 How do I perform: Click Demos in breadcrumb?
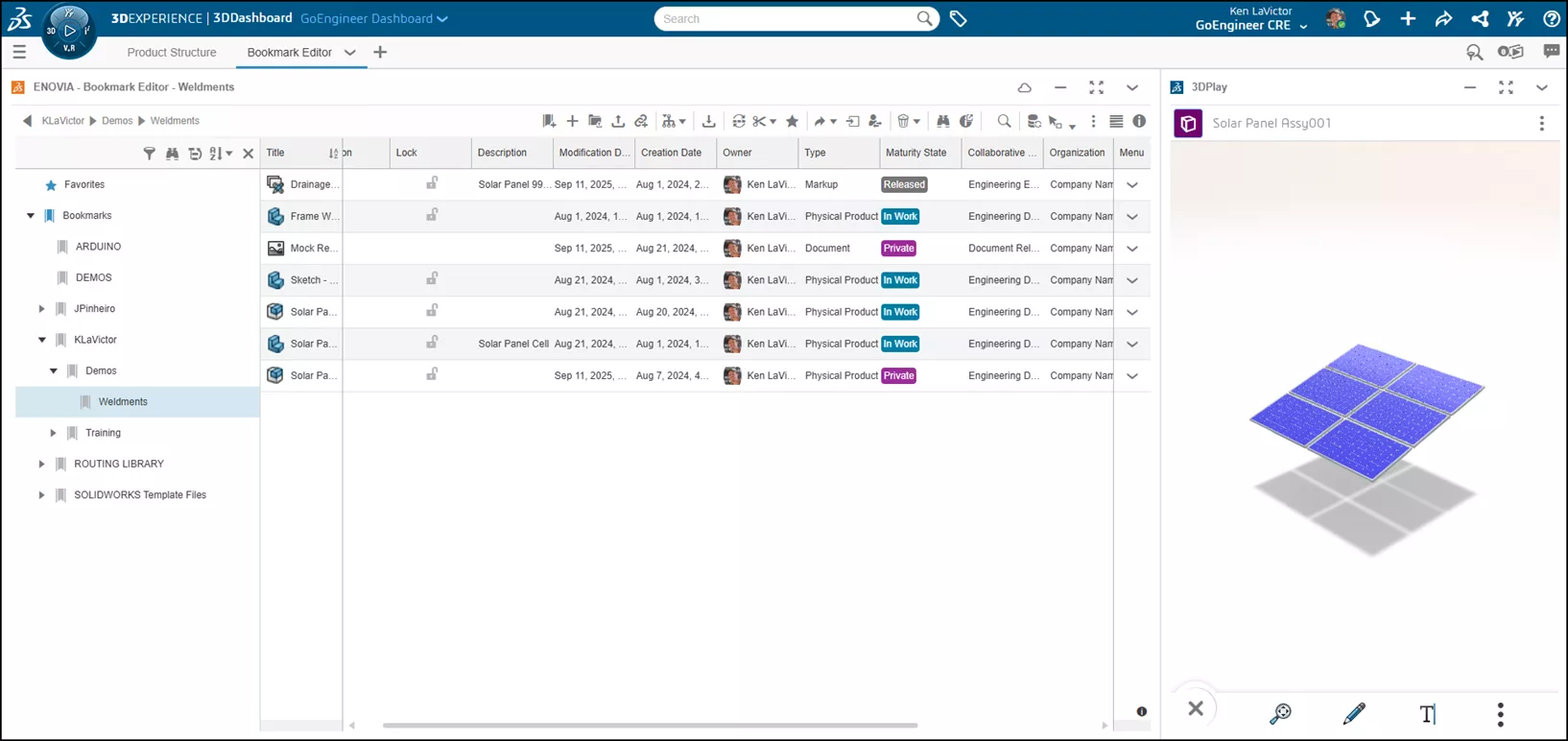(x=117, y=121)
